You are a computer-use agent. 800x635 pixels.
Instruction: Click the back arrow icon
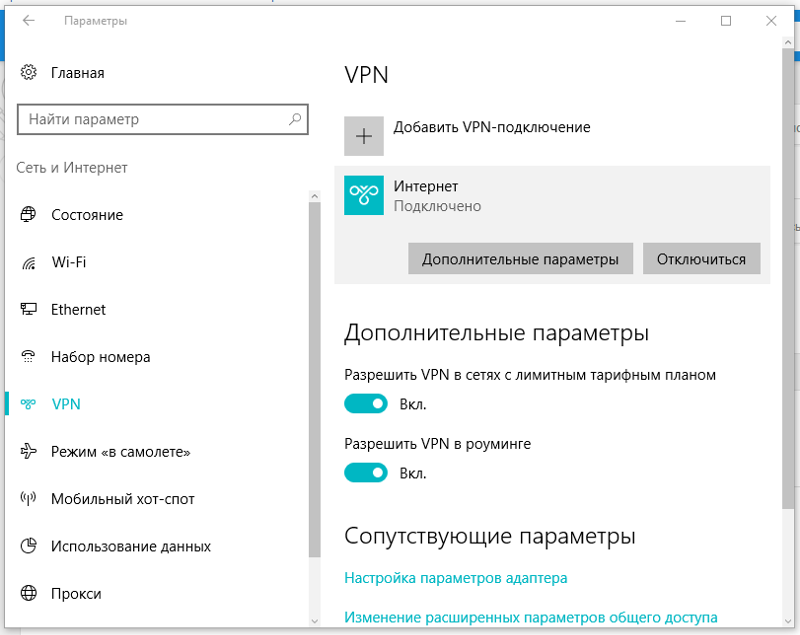point(29,20)
